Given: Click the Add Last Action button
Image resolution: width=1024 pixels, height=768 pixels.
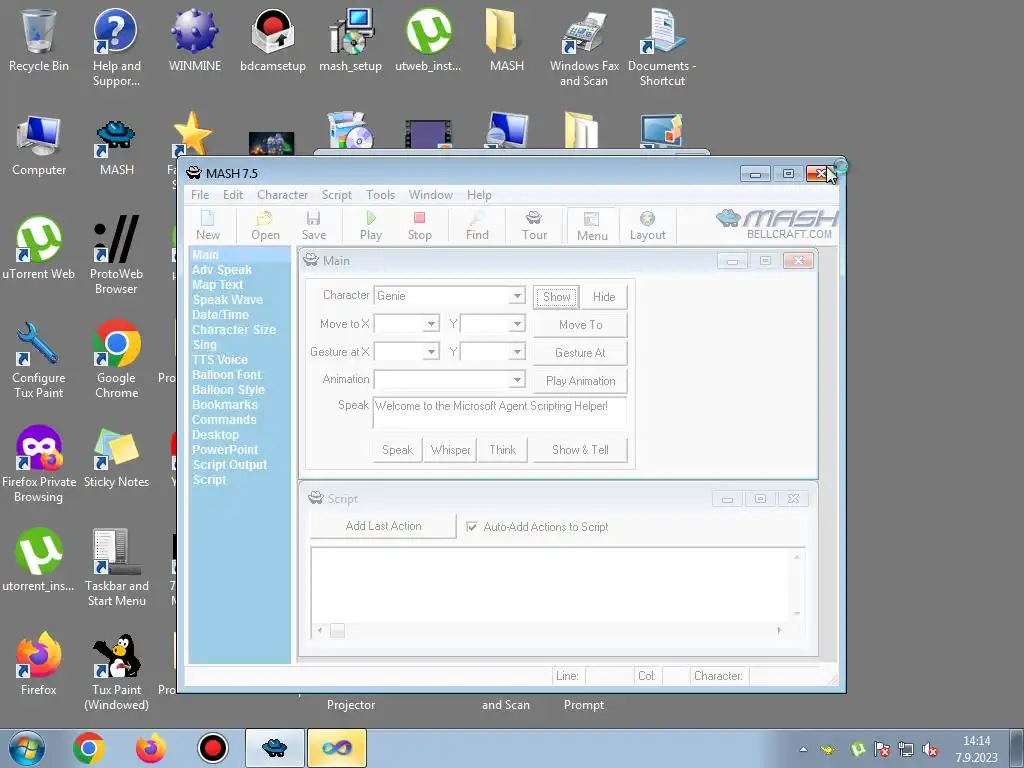Looking at the screenshot, I should pos(383,526).
